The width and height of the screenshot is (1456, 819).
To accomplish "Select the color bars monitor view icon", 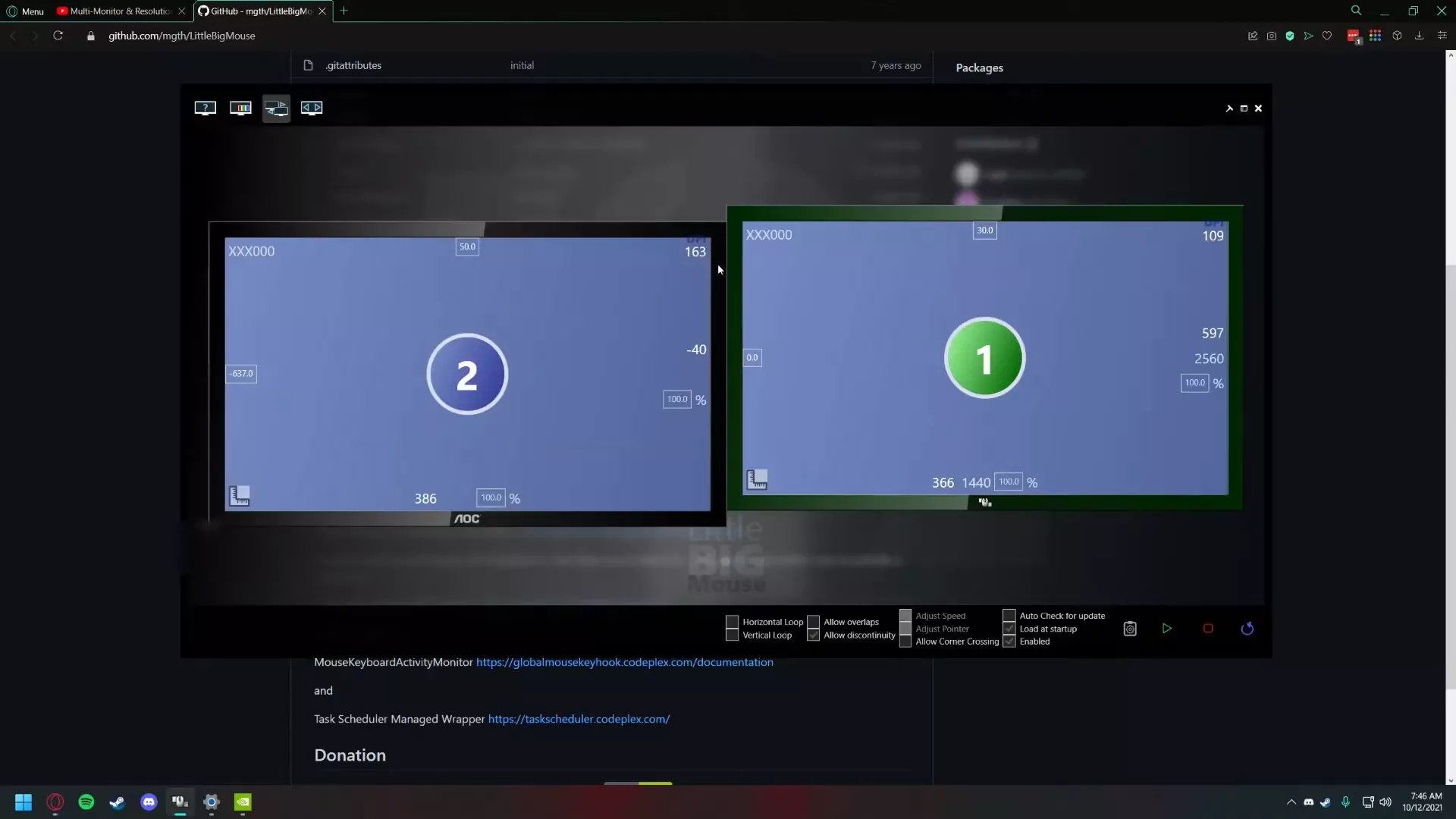I will coord(240,108).
